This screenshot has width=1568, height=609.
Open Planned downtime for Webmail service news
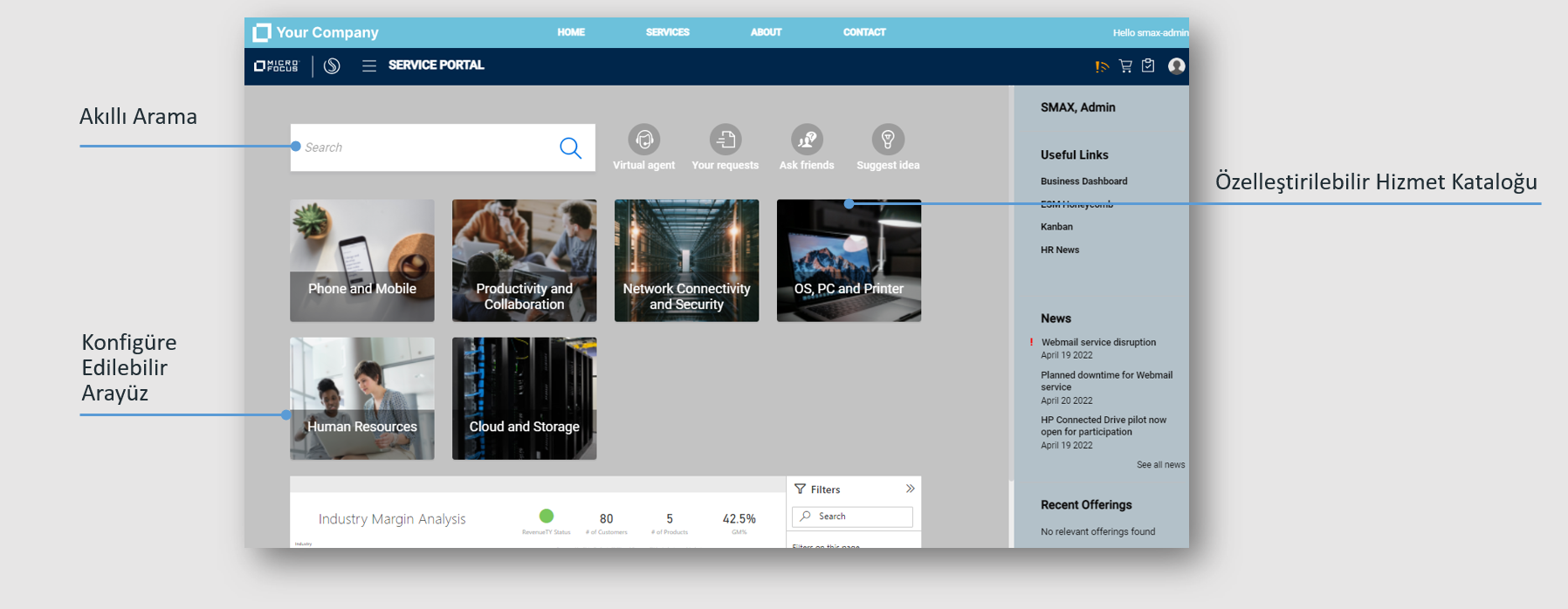(1106, 381)
